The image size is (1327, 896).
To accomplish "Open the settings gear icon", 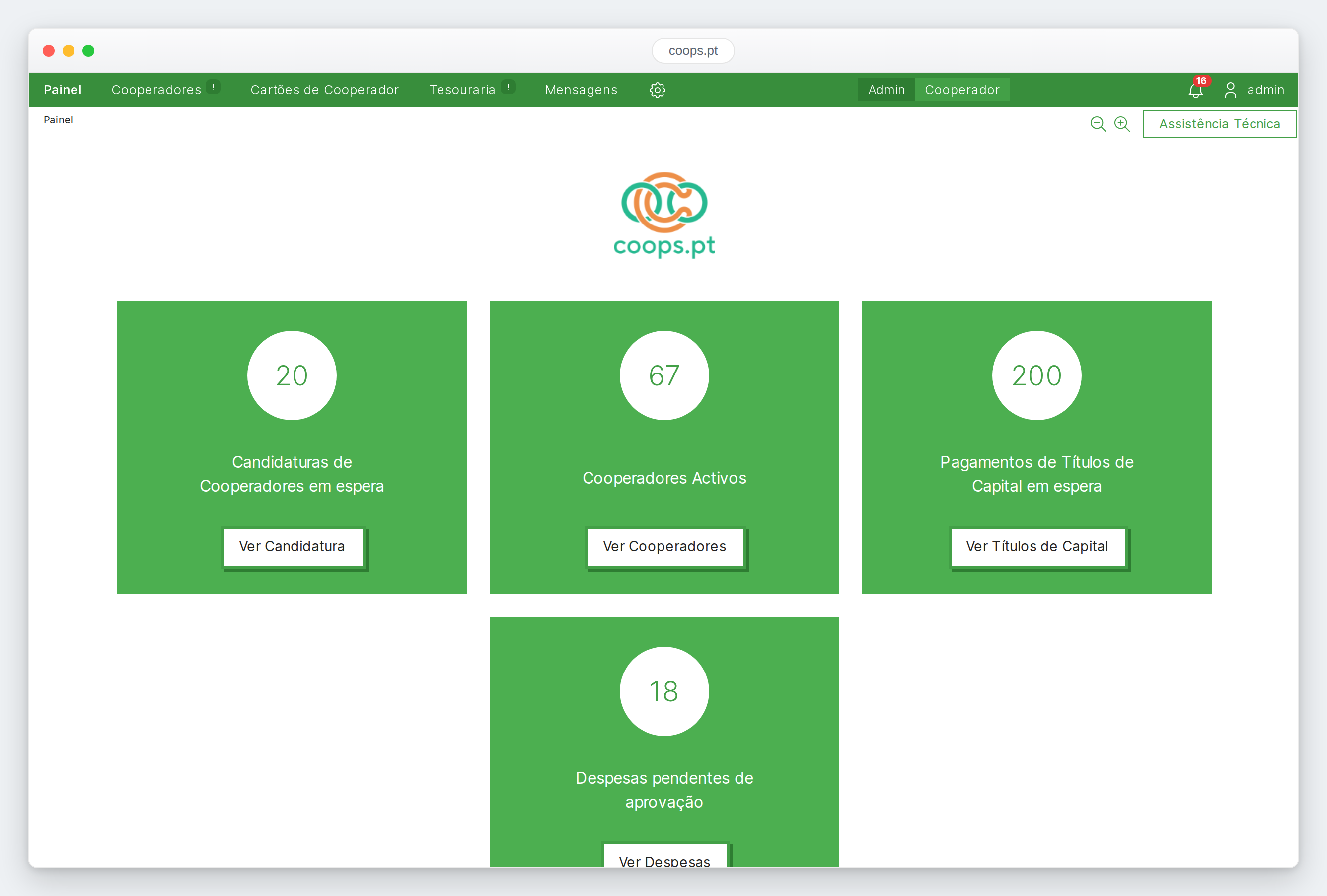I will pyautogui.click(x=657, y=90).
